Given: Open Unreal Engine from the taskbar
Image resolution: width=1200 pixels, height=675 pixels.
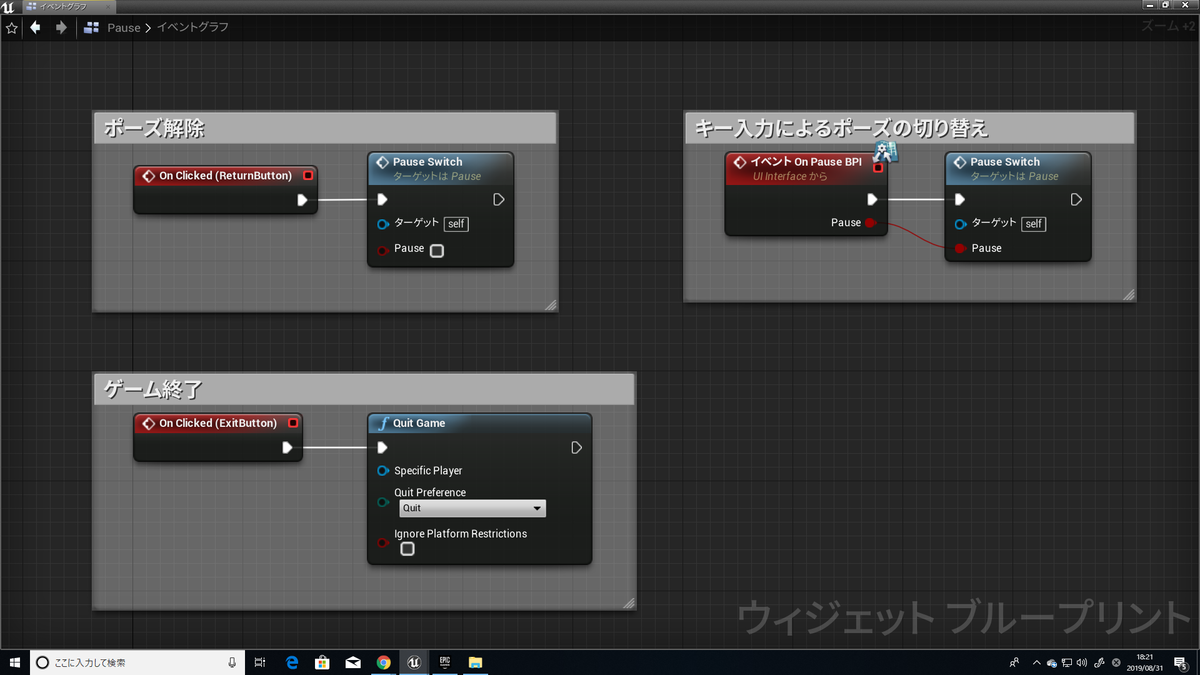Looking at the screenshot, I should pyautogui.click(x=414, y=662).
